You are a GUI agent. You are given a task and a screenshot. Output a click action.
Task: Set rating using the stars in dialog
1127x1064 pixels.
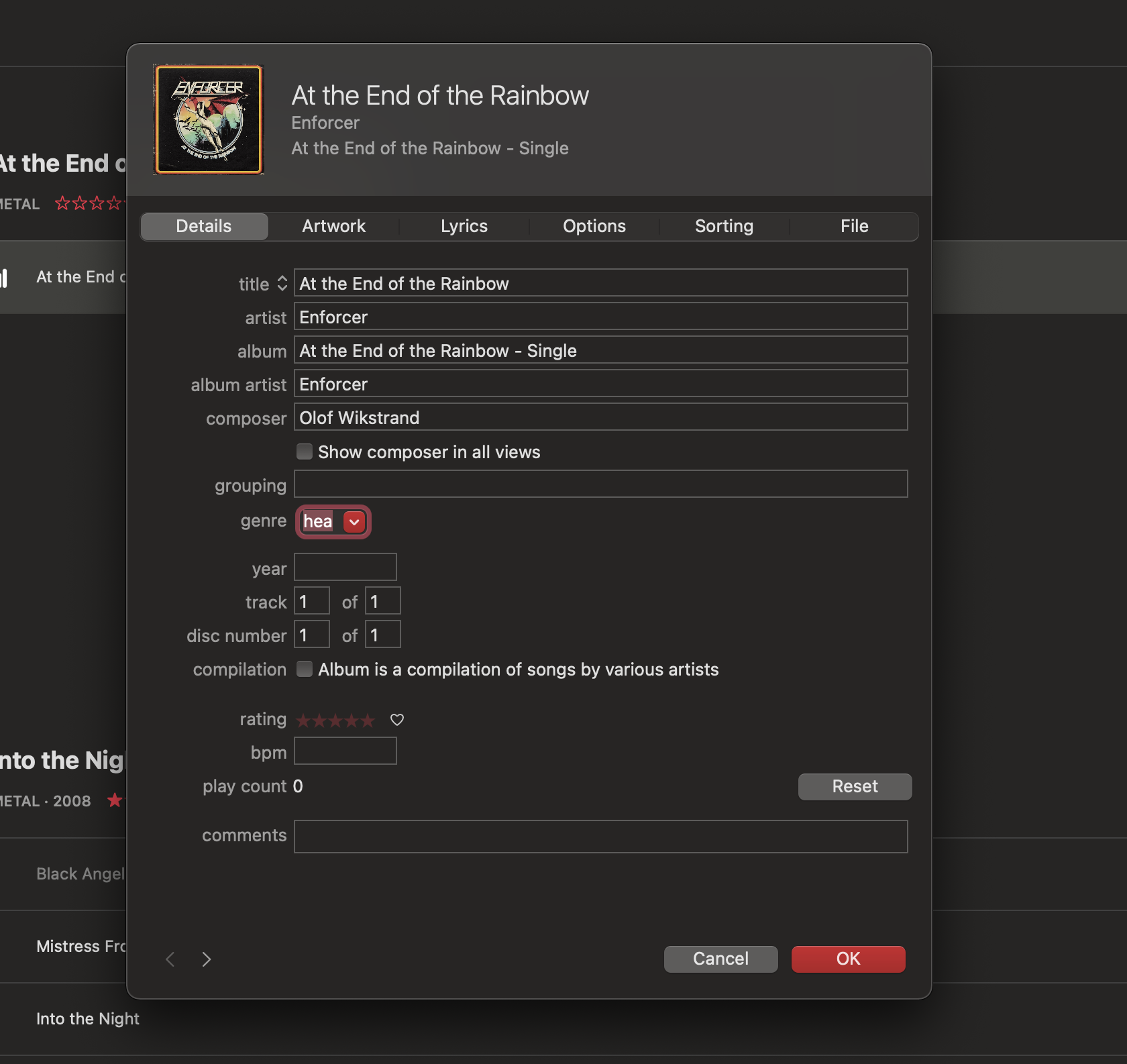335,721
